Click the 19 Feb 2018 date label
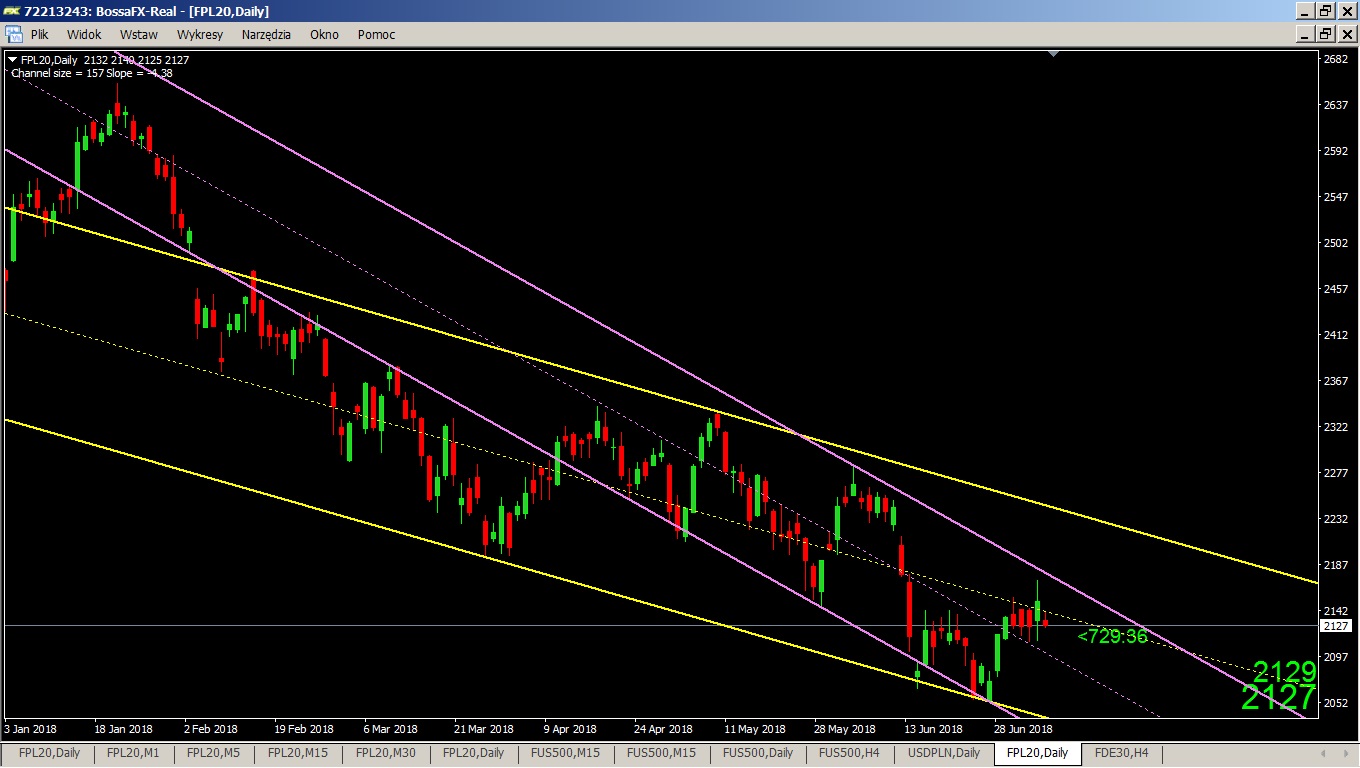This screenshot has height=768, width=1360. coord(303,729)
